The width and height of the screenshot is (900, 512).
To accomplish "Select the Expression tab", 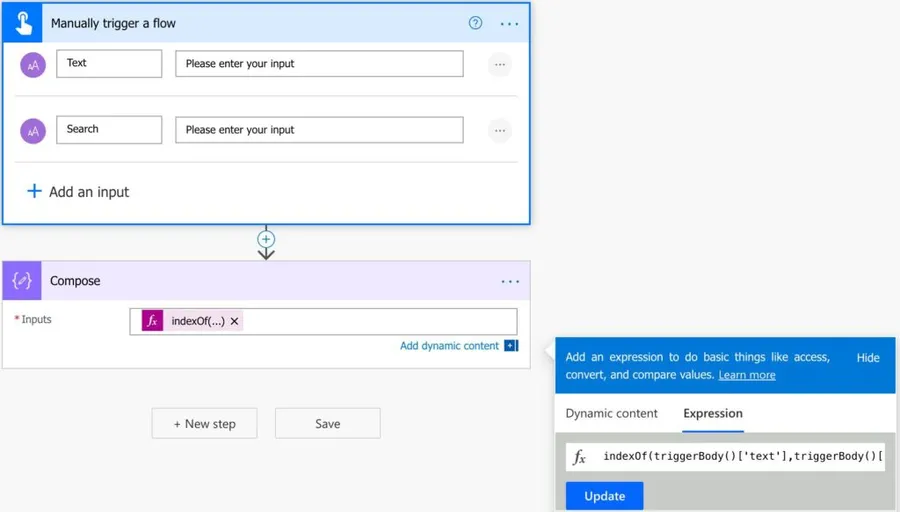I will (713, 413).
